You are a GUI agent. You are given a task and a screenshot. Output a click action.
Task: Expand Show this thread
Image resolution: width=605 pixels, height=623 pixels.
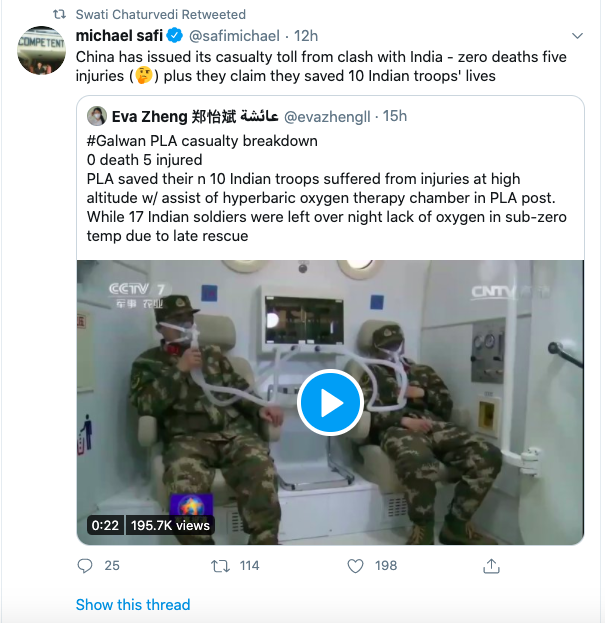132,604
